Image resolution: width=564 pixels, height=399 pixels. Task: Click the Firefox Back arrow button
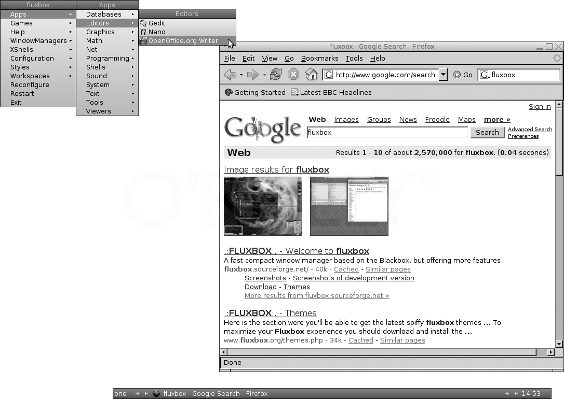[x=230, y=75]
